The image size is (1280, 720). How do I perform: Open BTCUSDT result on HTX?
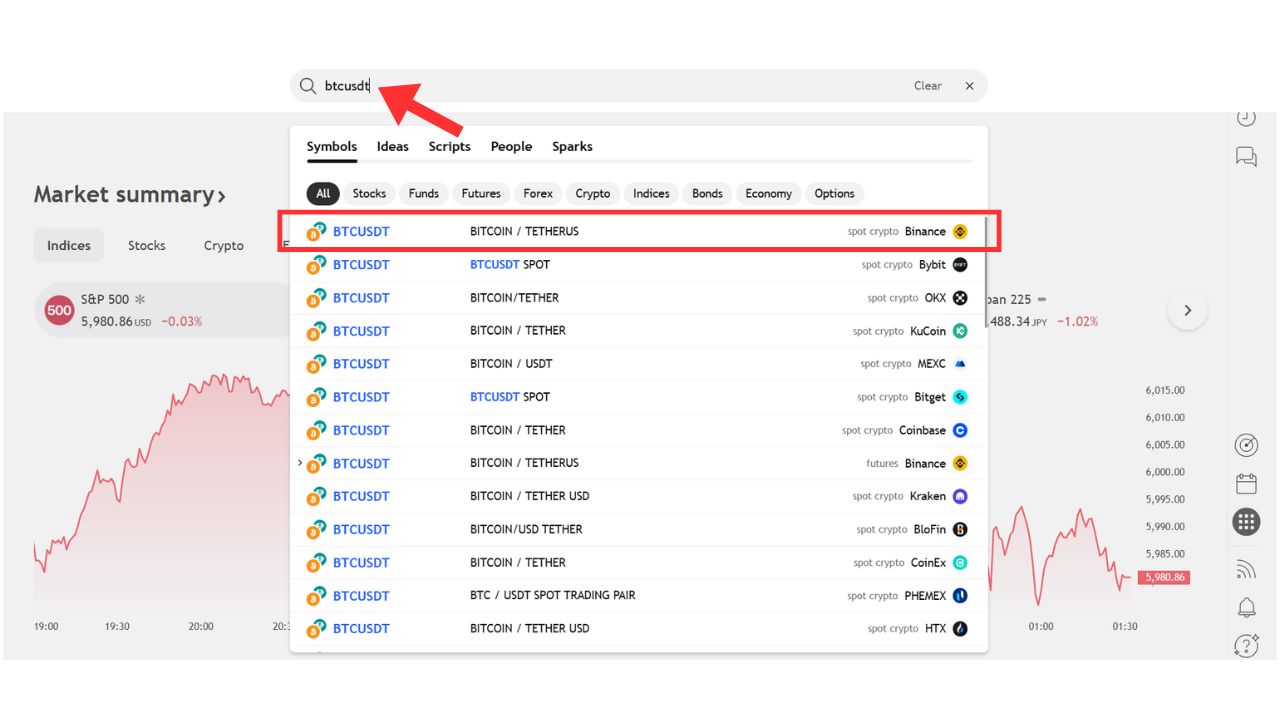[637, 628]
